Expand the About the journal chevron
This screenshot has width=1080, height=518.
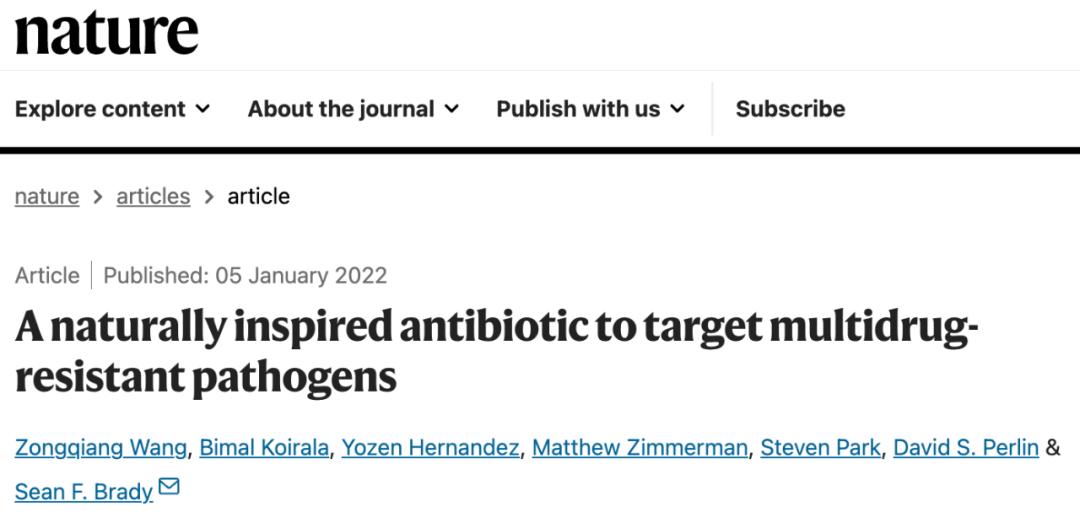[452, 109]
